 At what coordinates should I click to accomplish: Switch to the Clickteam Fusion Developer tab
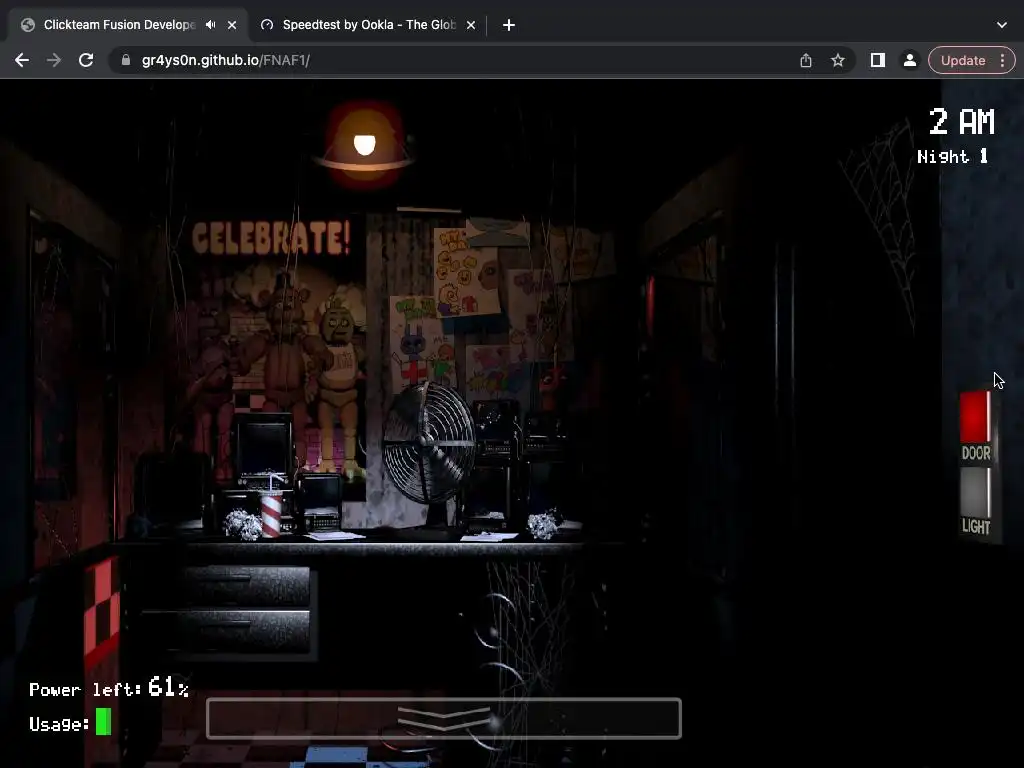pyautogui.click(x=120, y=25)
